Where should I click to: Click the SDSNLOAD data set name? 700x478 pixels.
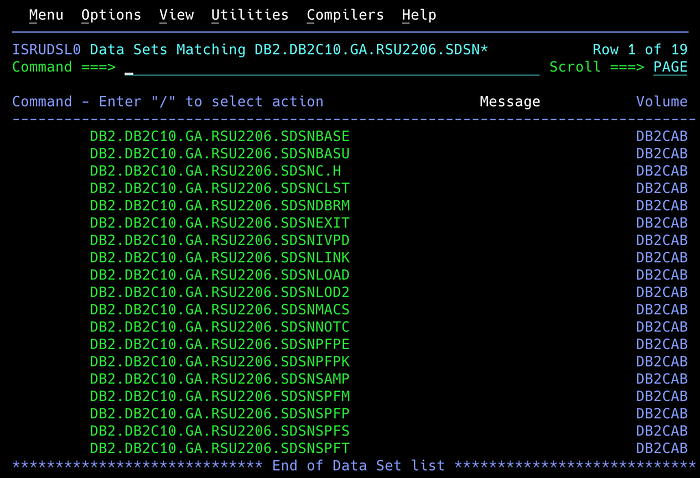220,275
